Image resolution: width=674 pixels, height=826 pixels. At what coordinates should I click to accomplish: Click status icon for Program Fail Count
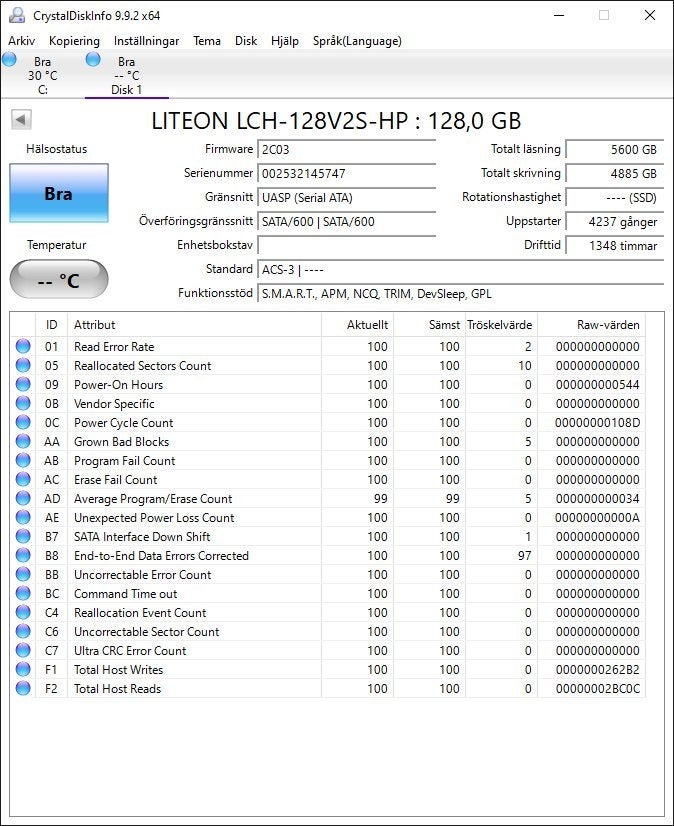coord(23,460)
